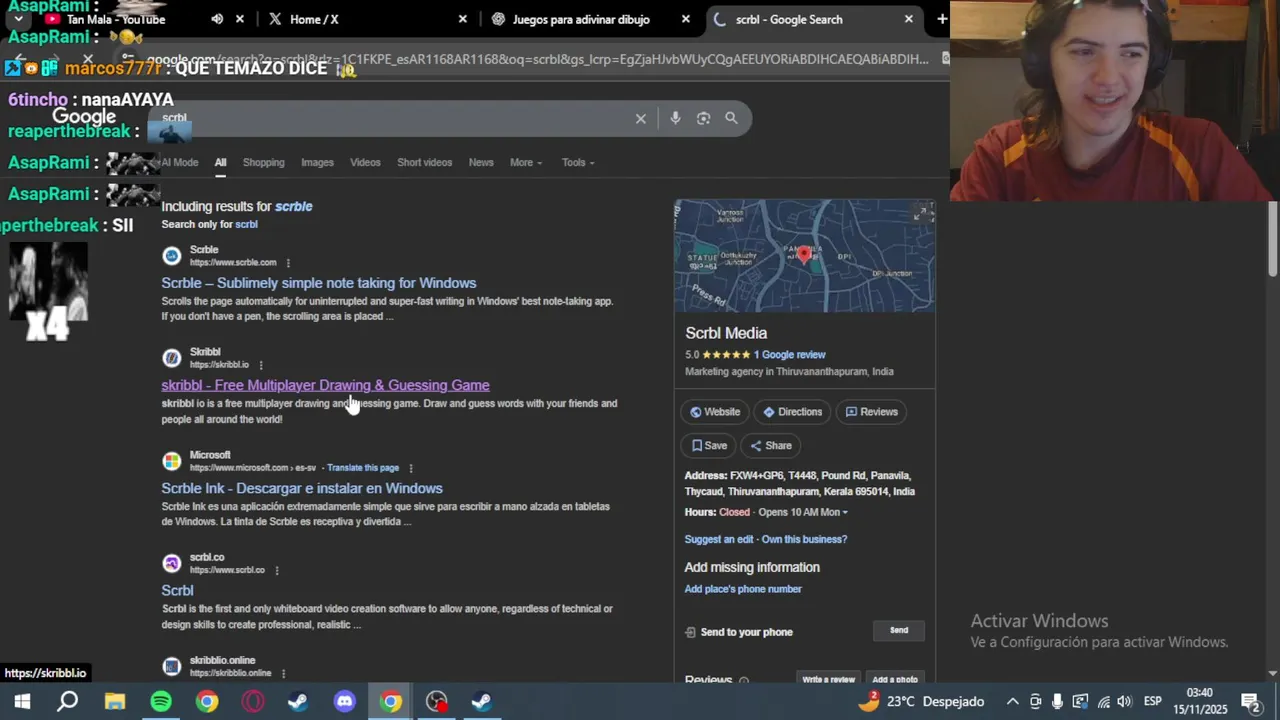Click Suggest an edit link

(719, 539)
